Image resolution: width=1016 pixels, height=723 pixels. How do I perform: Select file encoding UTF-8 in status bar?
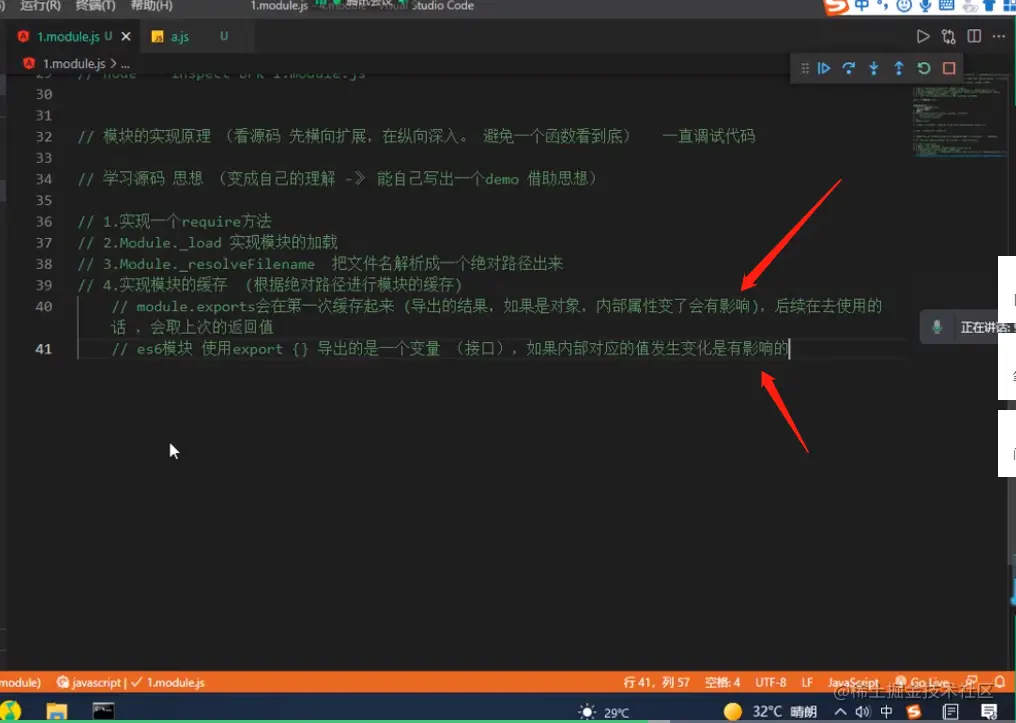[770, 682]
